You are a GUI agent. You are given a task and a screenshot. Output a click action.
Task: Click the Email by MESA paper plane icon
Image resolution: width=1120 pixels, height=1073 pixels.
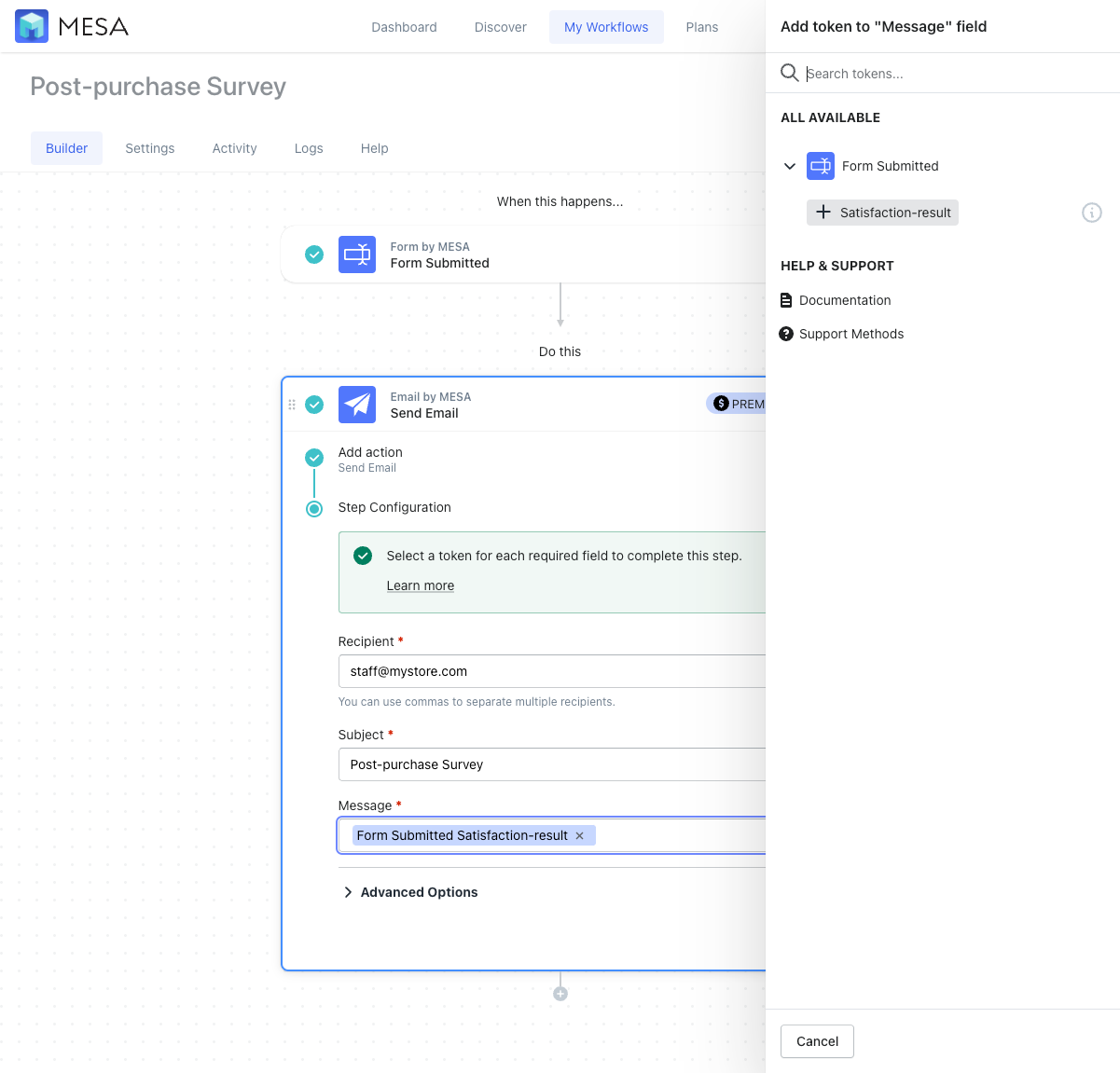point(357,405)
